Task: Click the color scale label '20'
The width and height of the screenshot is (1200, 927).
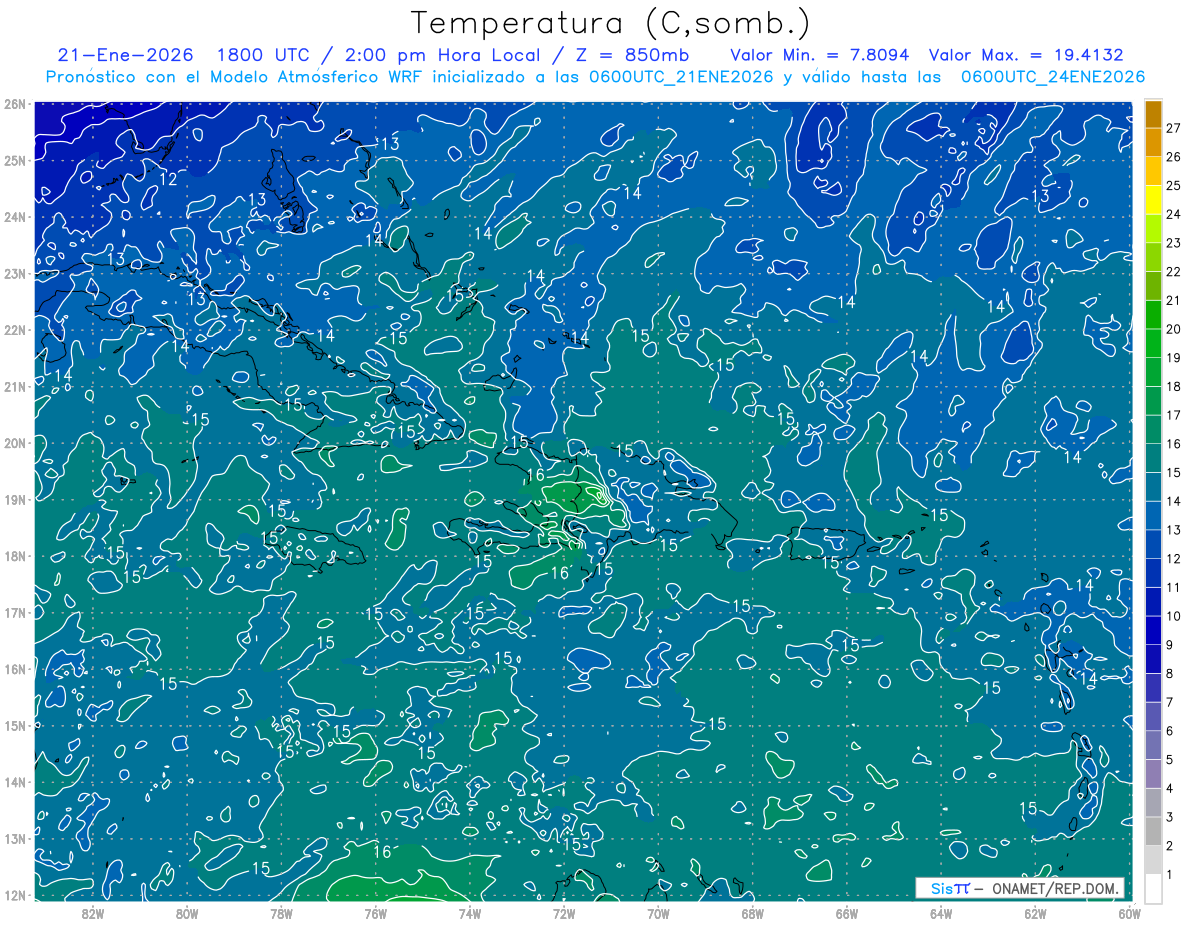Action: pos(1174,329)
